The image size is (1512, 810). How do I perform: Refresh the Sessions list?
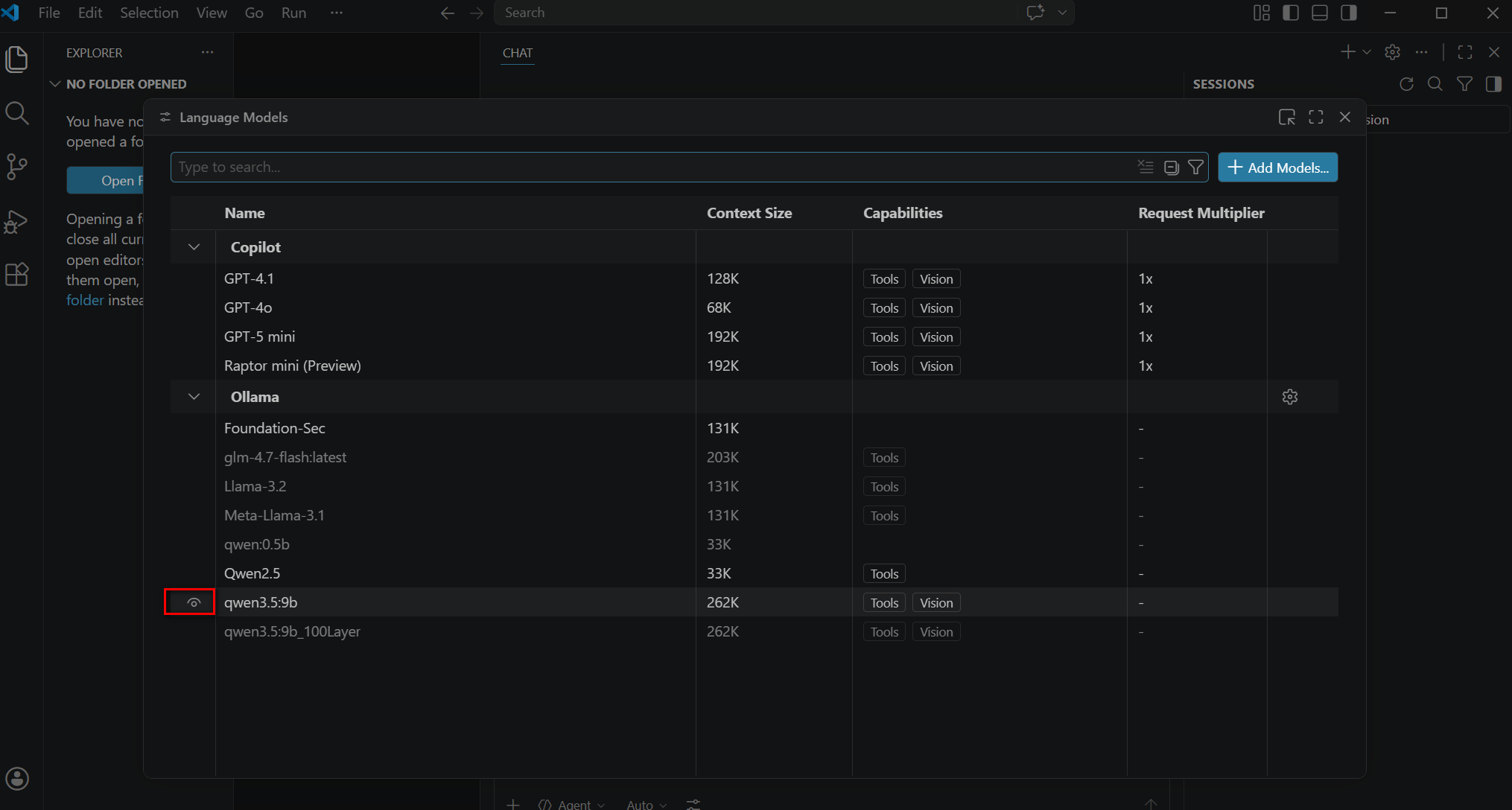pyautogui.click(x=1406, y=84)
